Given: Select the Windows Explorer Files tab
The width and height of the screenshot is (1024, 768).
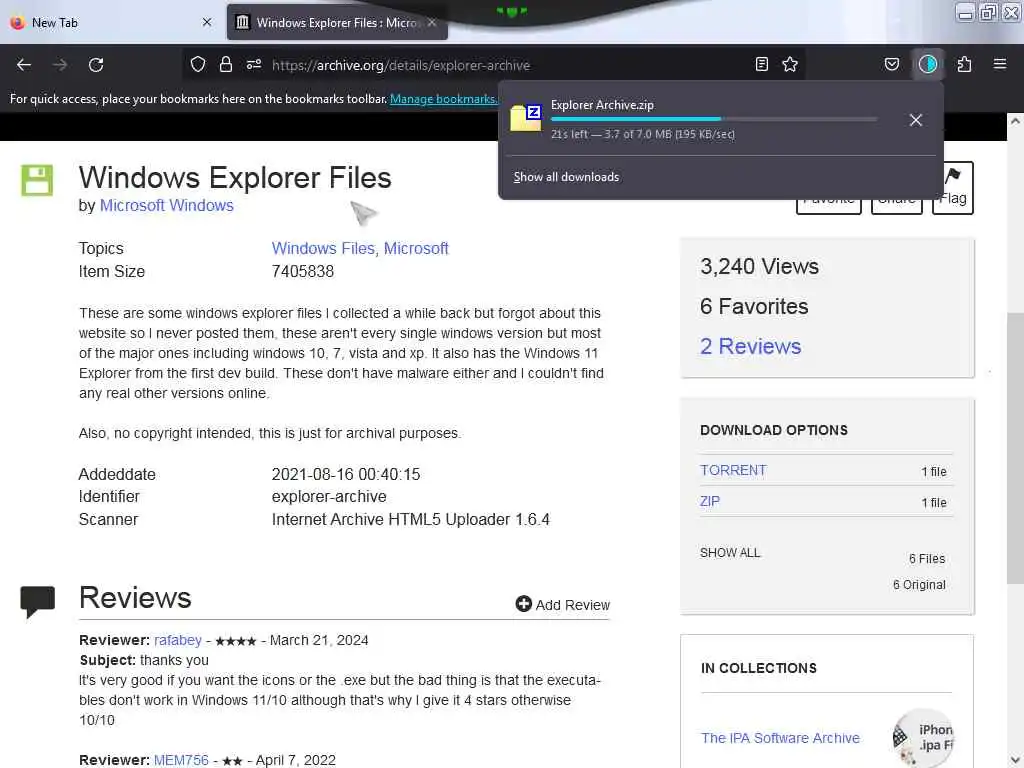Looking at the screenshot, I should (336, 23).
